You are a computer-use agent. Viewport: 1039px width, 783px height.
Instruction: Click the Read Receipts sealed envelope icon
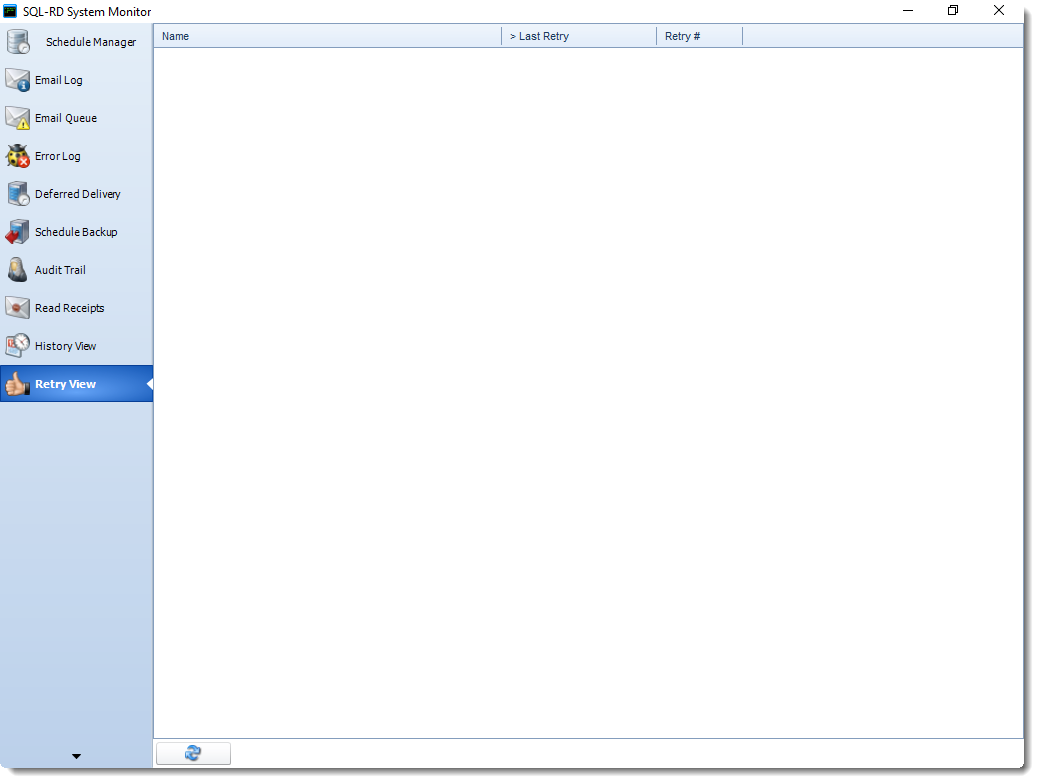click(18, 308)
